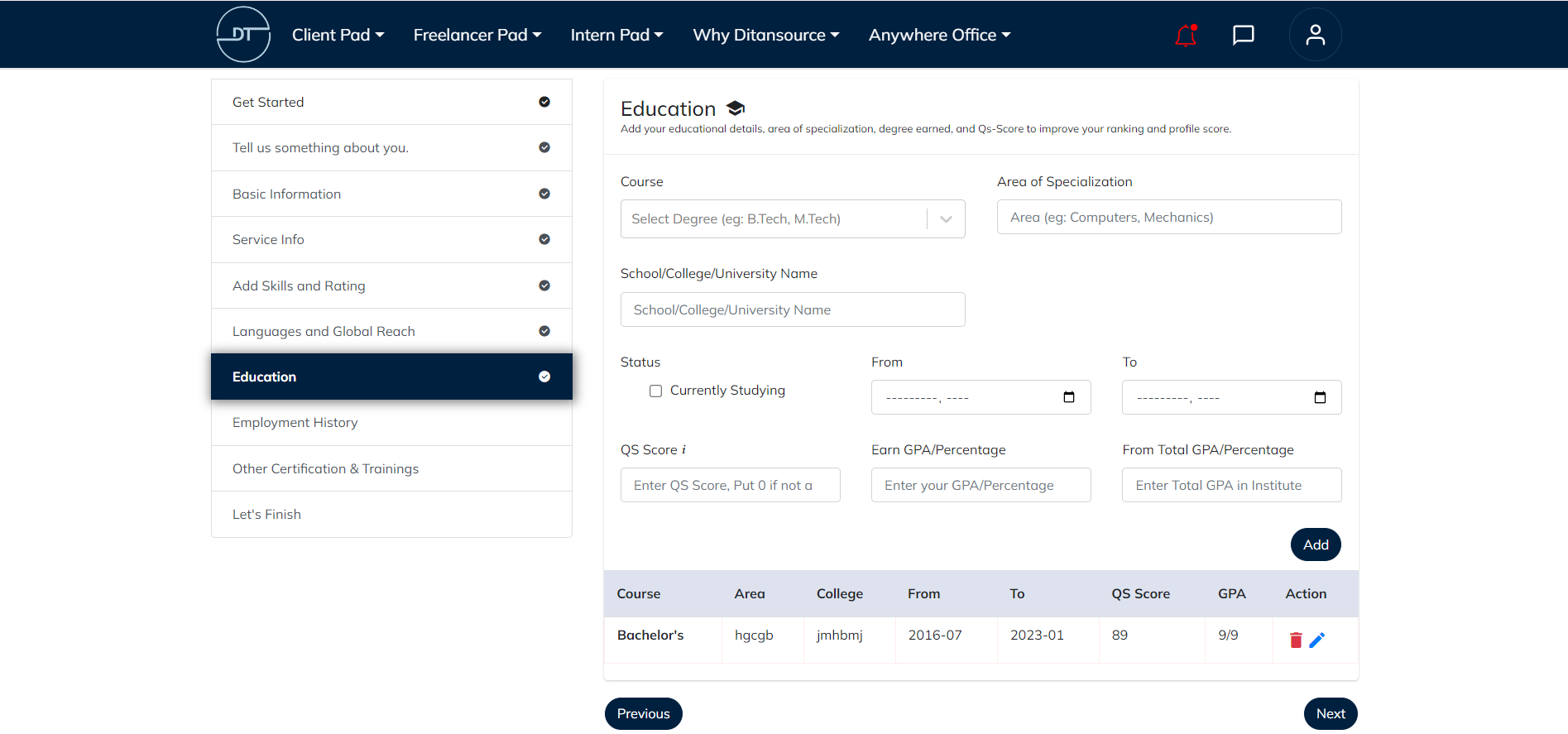Open the user profile icon

tap(1315, 35)
